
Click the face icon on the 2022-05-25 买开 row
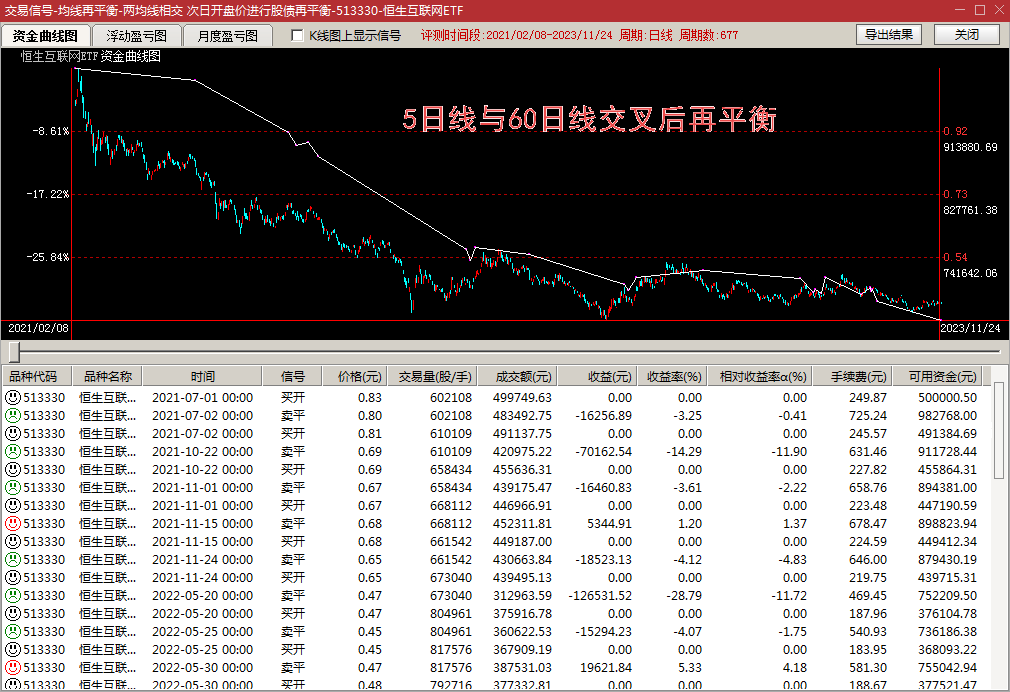click(x=13, y=649)
